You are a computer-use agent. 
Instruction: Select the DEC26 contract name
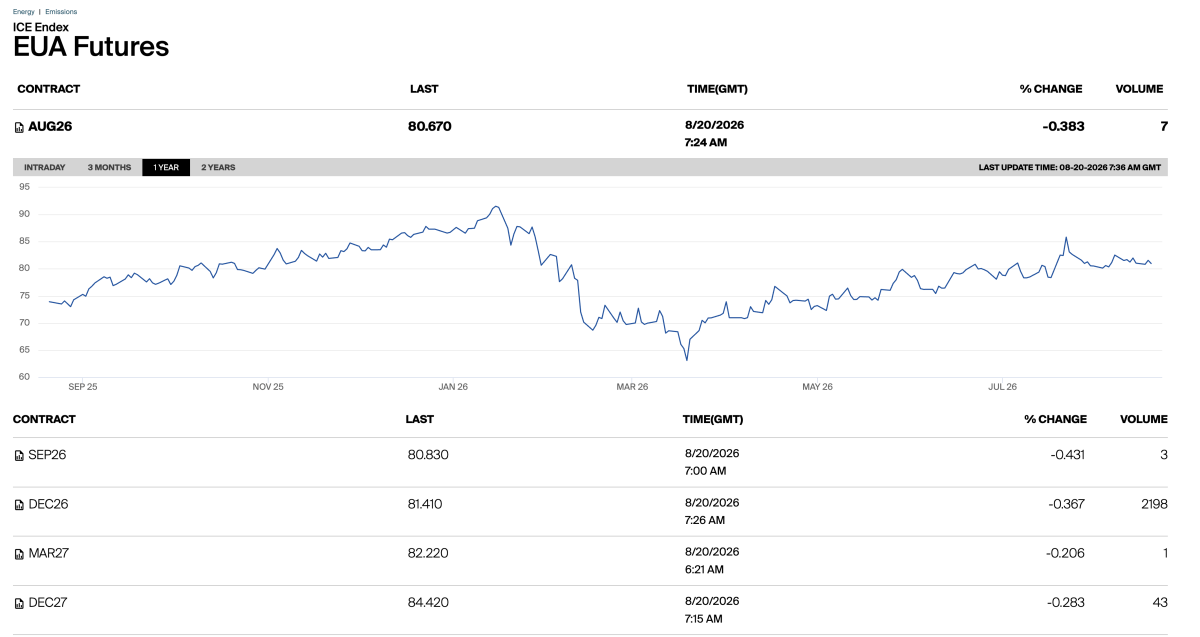point(48,504)
